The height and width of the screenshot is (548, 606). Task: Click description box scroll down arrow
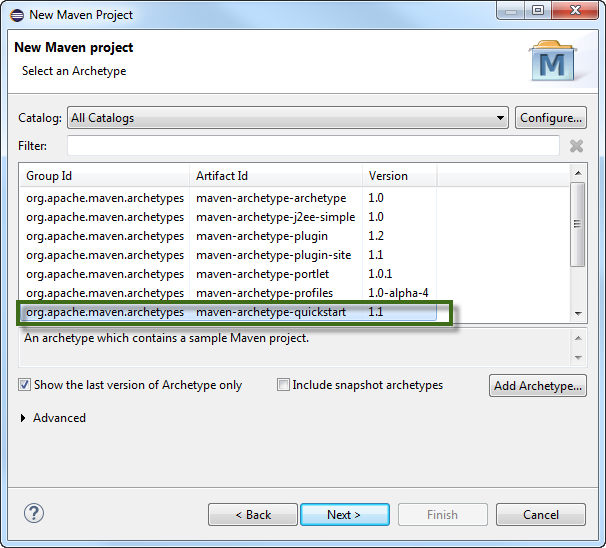click(x=578, y=357)
